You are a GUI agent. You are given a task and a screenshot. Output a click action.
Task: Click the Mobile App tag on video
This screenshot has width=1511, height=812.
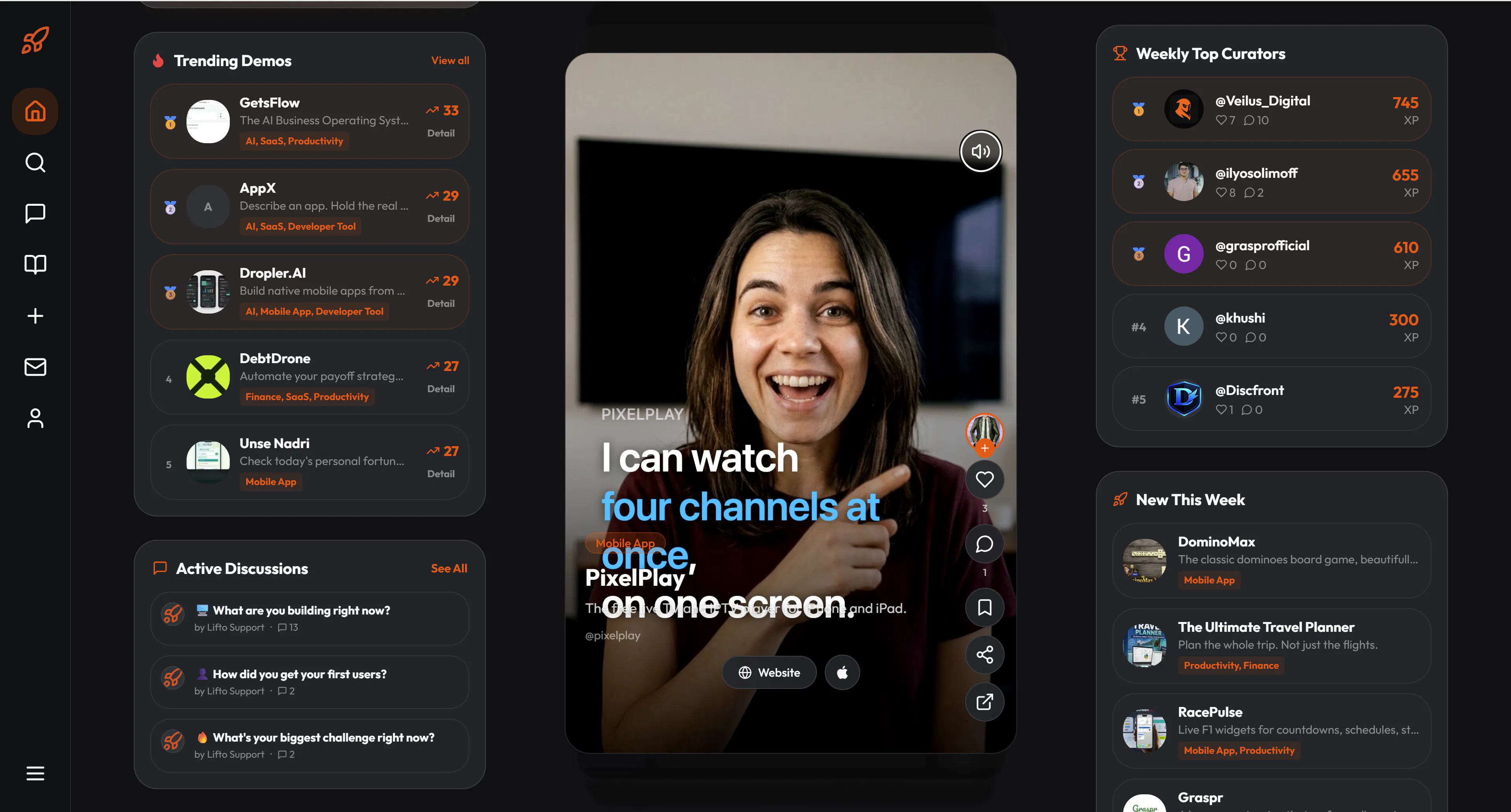click(625, 543)
